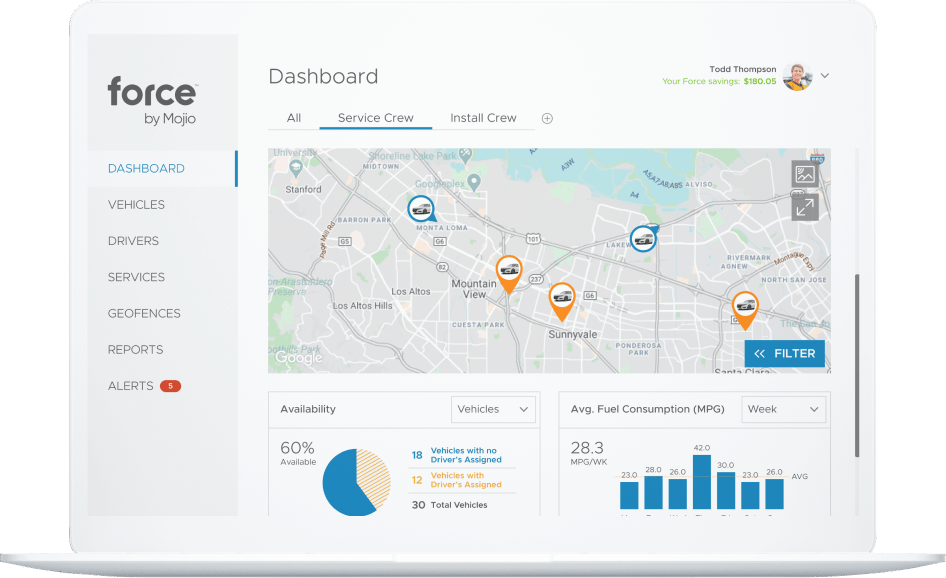This screenshot has width=946, height=578.
Task: Click the availability pie chart
Action: (357, 482)
